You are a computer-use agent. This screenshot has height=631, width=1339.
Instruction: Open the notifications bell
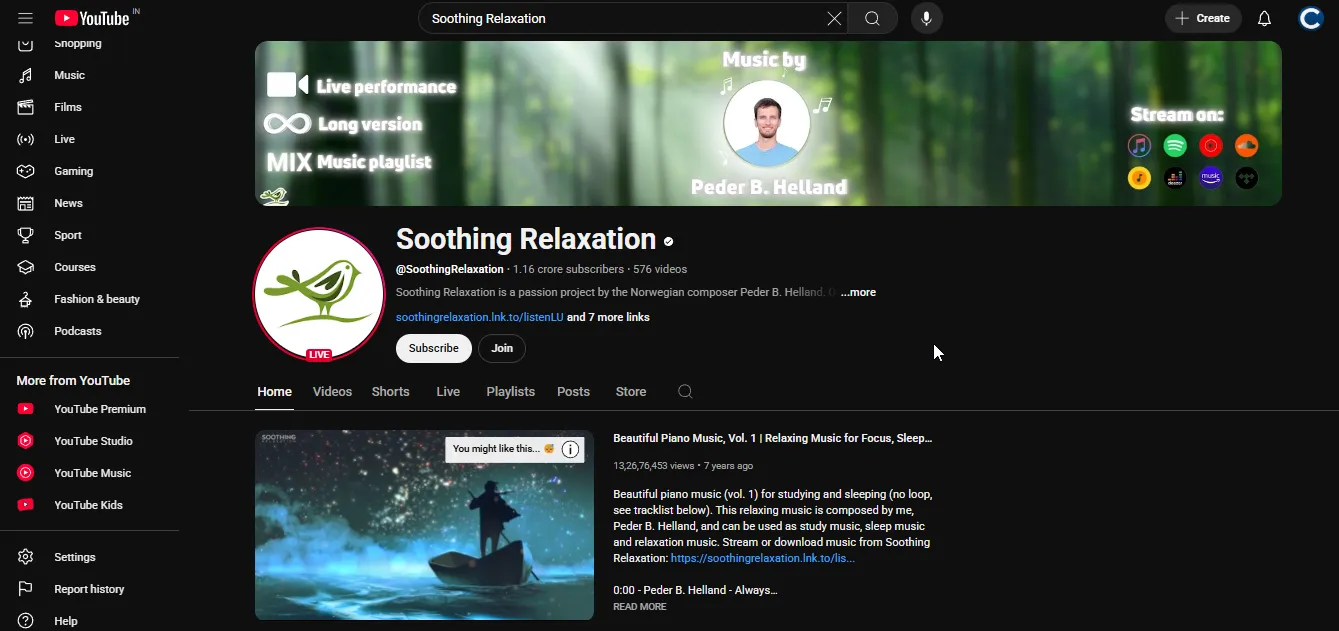[1264, 18]
